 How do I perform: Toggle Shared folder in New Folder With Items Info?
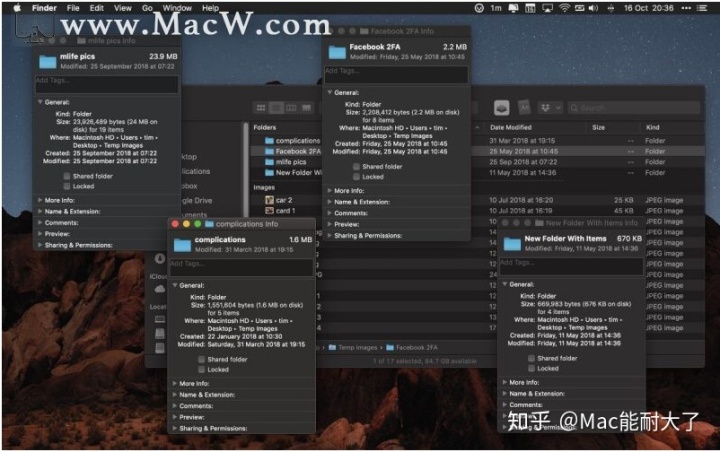pyautogui.click(x=531, y=358)
